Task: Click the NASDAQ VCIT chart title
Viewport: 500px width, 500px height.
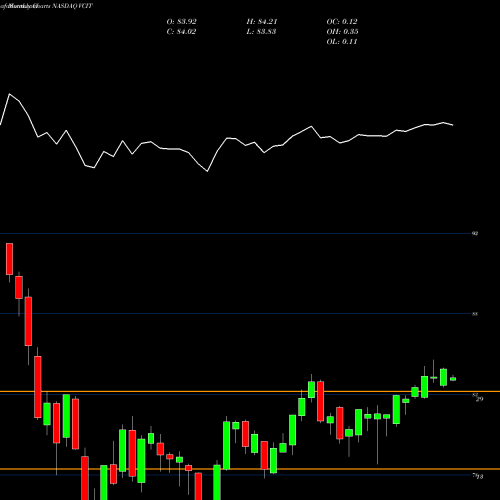Action: (x=71, y=6)
